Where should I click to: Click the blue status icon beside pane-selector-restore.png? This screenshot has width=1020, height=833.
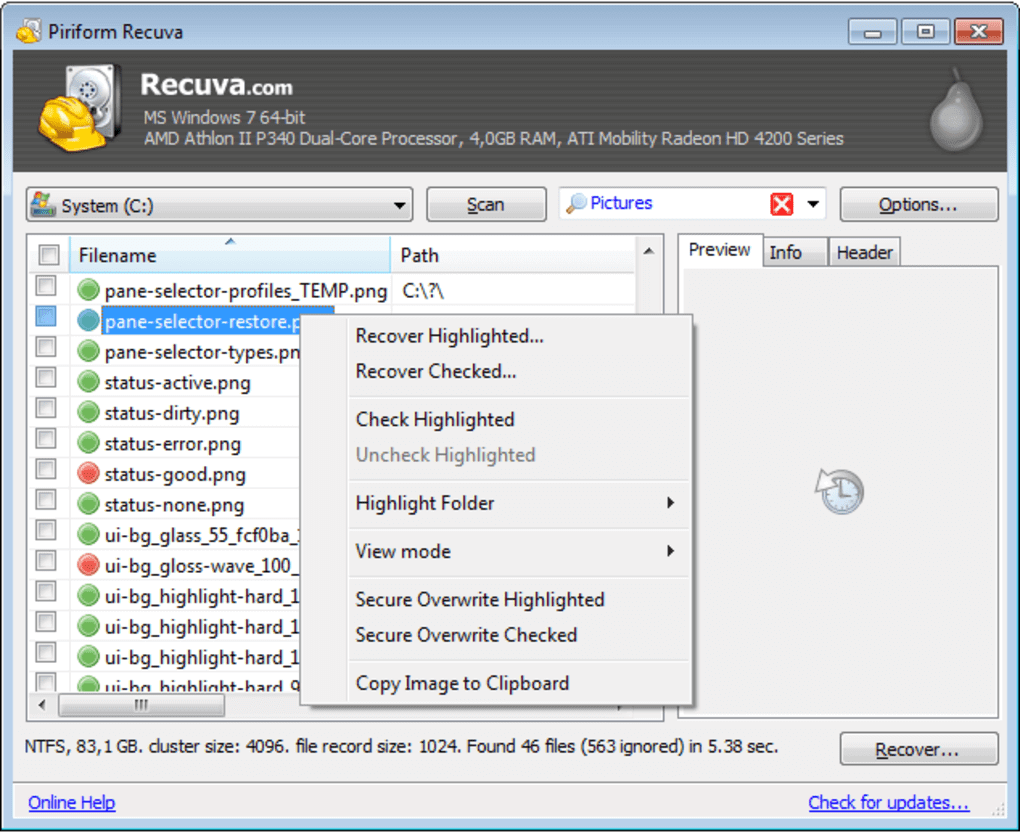(88, 321)
